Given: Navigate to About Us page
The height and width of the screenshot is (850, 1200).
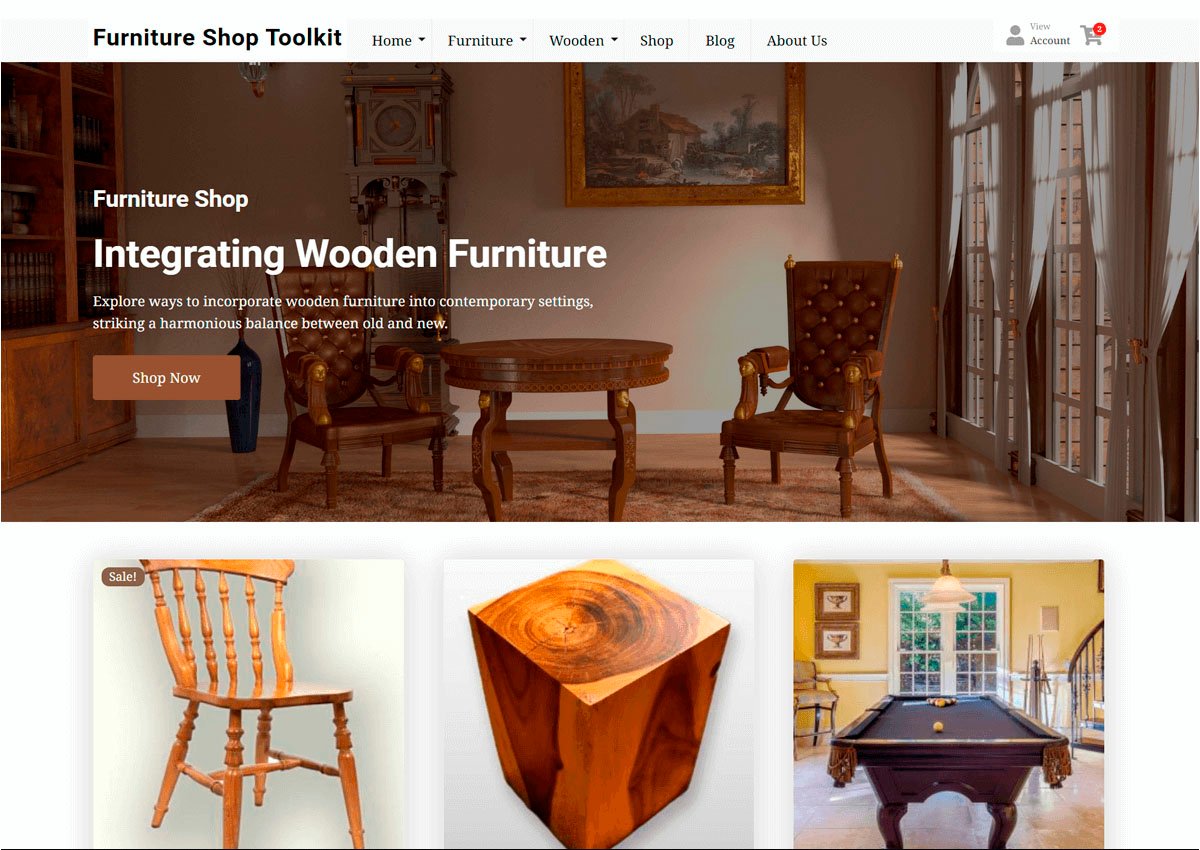Looking at the screenshot, I should point(797,40).
